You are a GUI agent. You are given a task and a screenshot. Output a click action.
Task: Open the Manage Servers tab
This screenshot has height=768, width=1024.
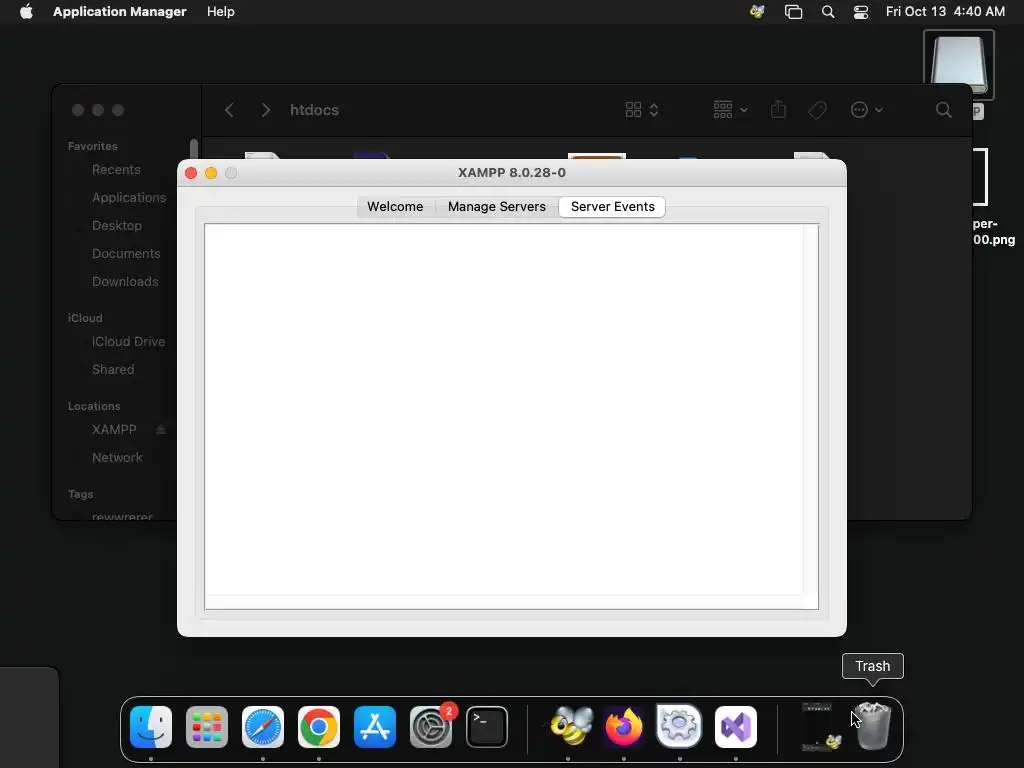(496, 206)
